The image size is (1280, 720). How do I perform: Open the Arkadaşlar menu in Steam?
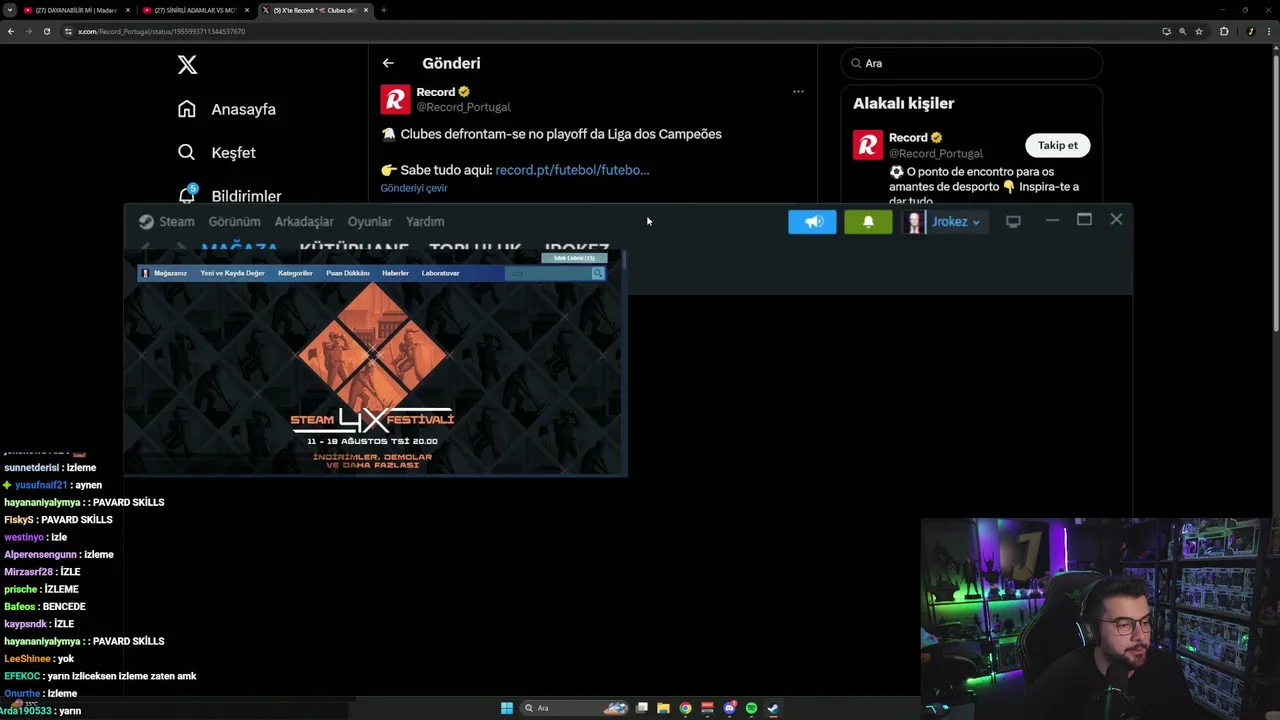[x=304, y=222]
